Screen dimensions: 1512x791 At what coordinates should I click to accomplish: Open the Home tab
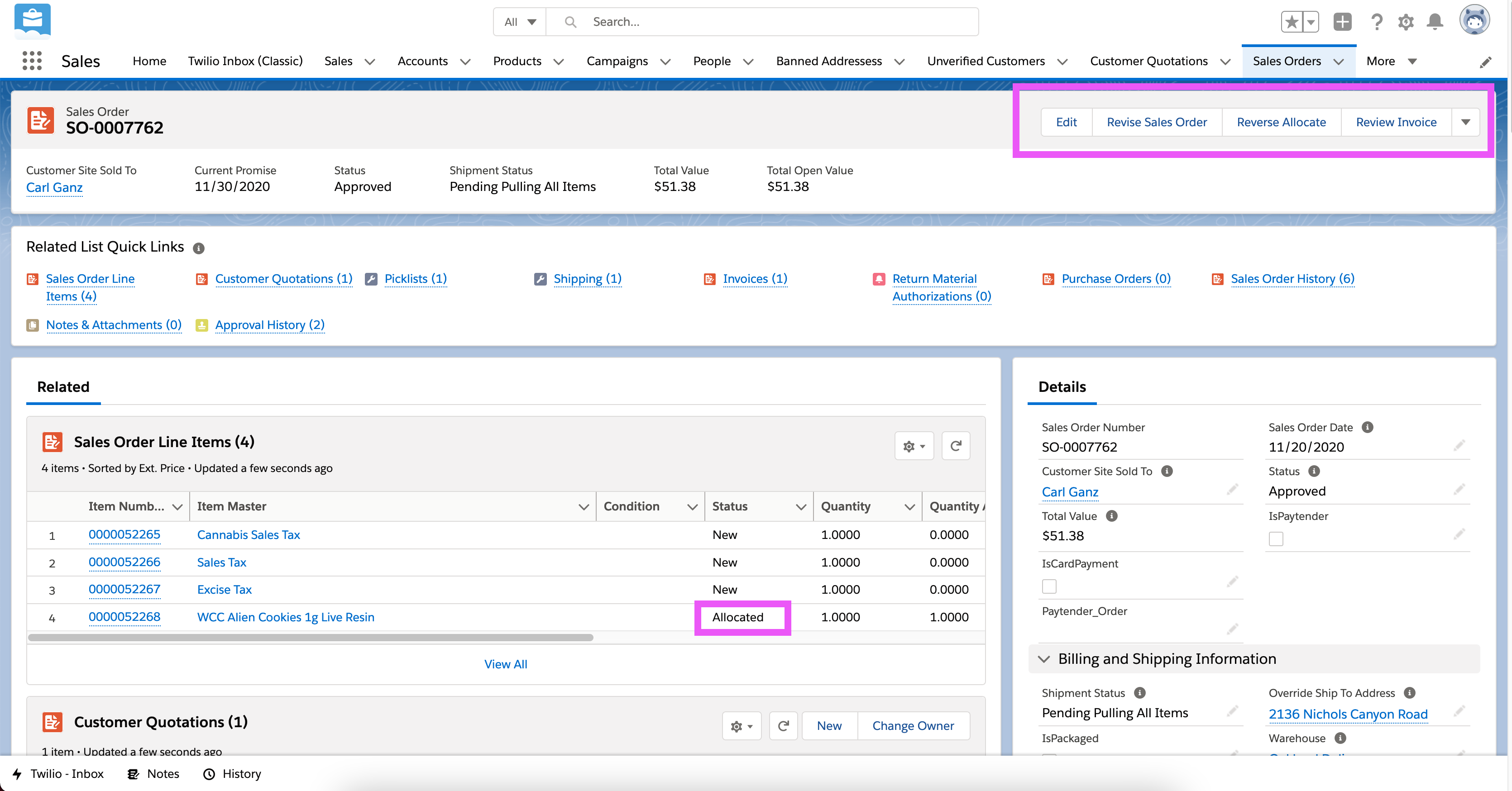pos(149,61)
